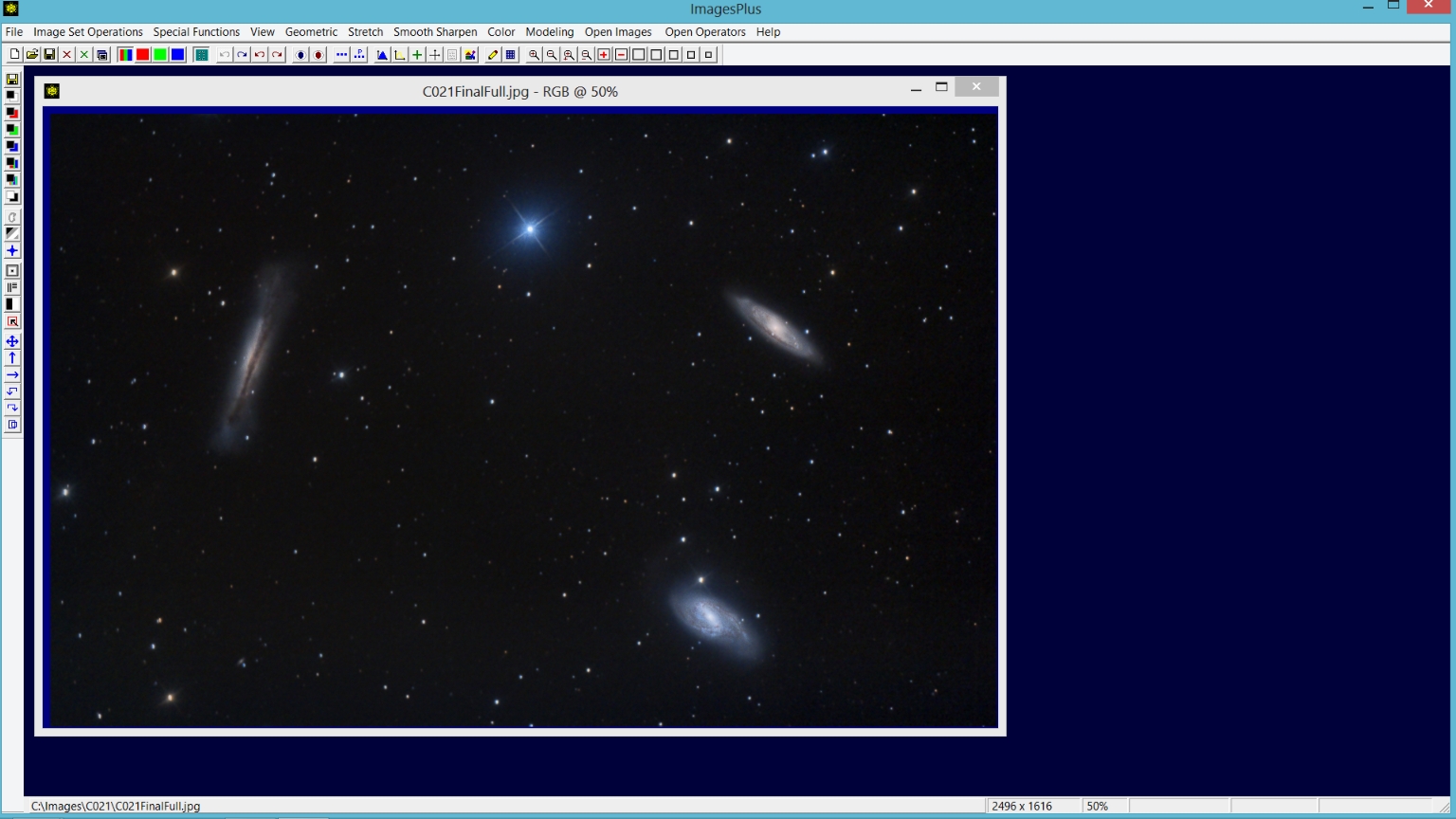The image size is (1456, 819).
Task: Click diagonal gradient icon in left toolbar
Action: (12, 233)
